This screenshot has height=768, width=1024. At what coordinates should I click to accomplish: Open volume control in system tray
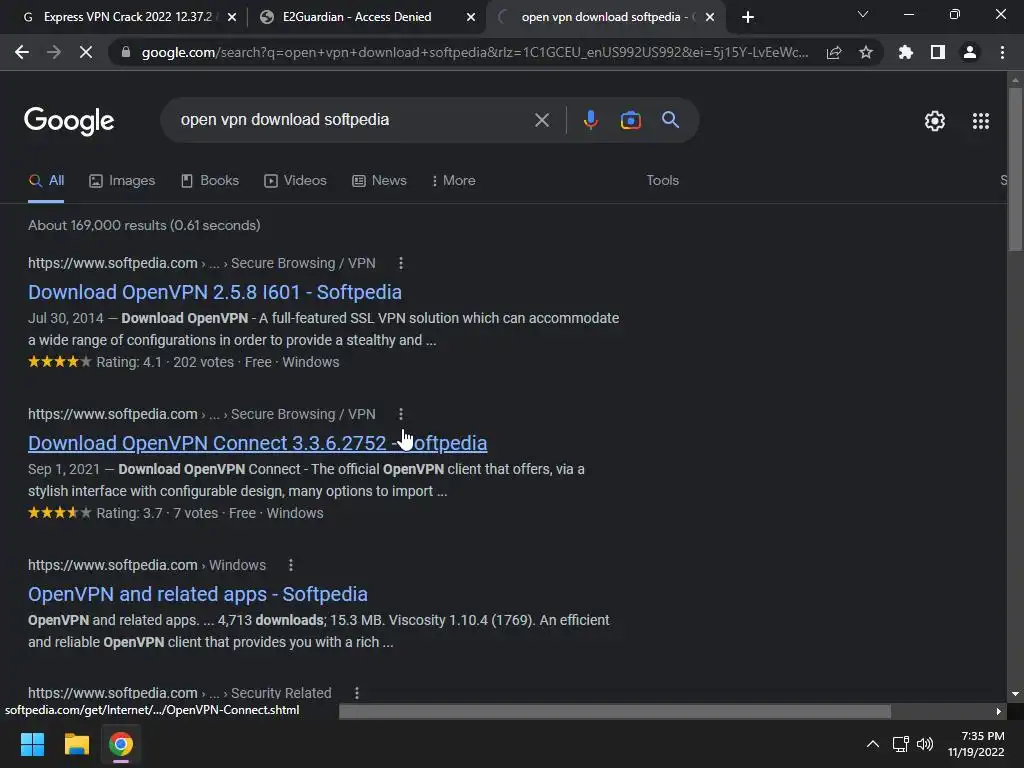(x=924, y=744)
